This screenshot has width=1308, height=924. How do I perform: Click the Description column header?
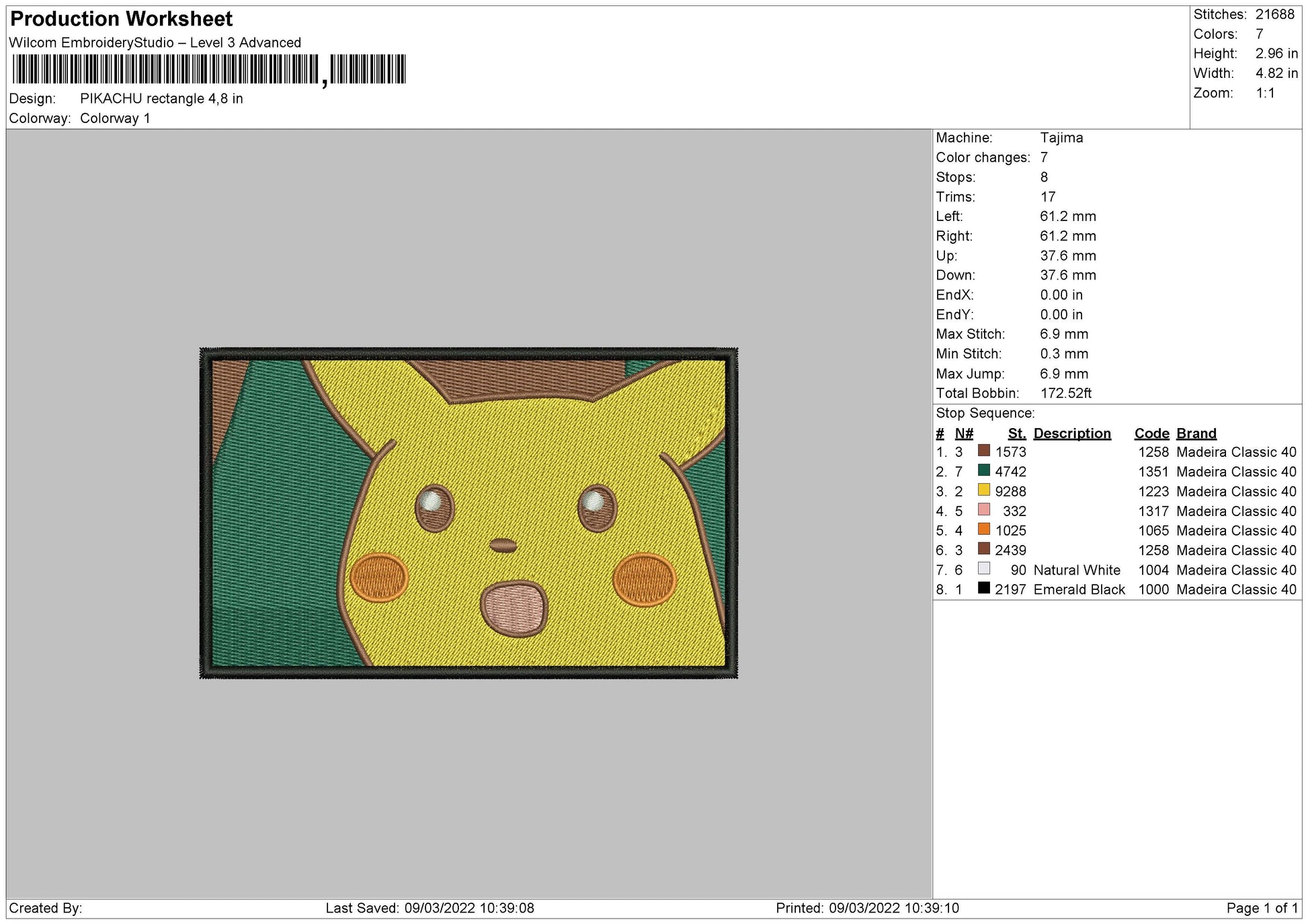click(x=1071, y=433)
